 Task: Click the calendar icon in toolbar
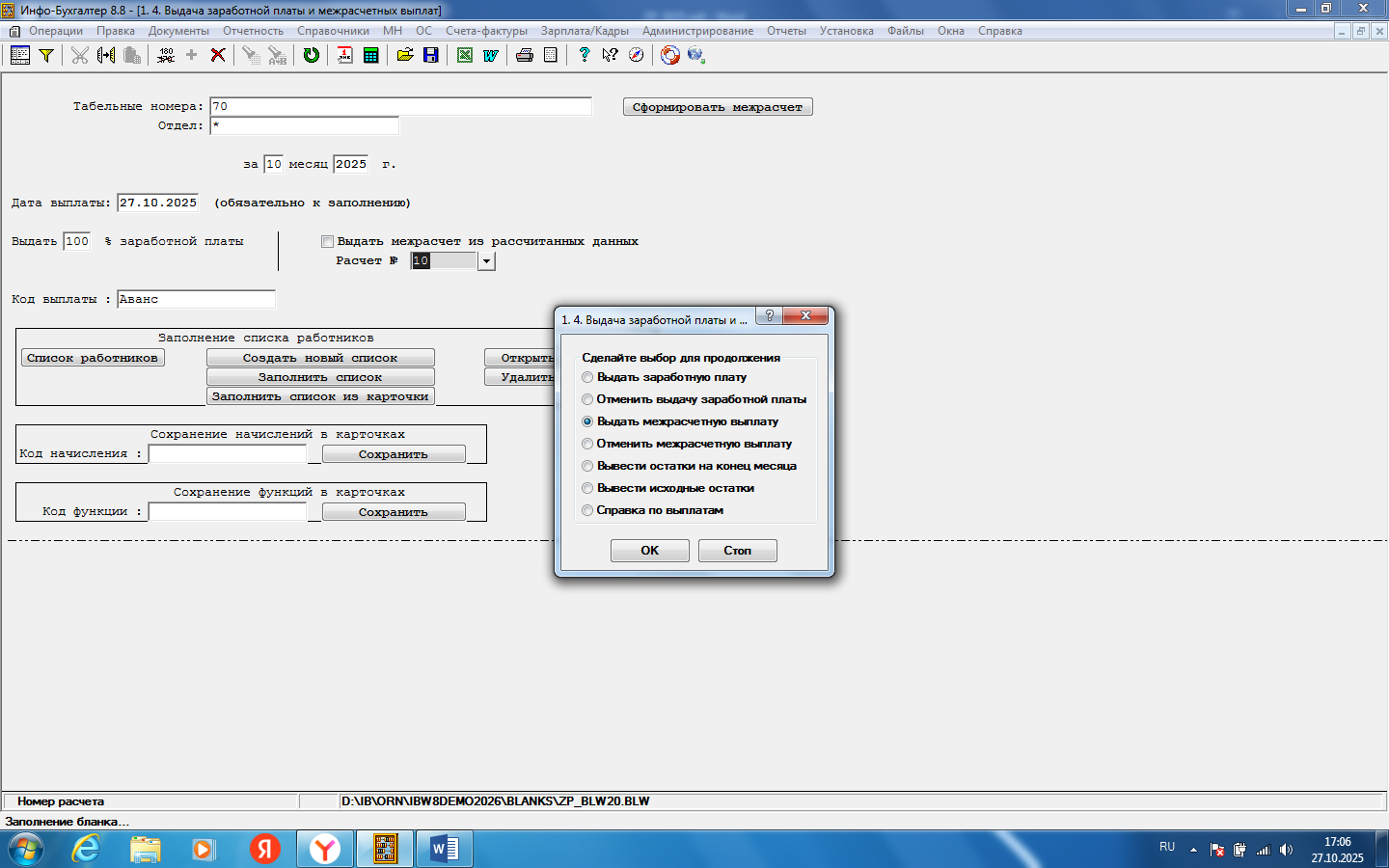click(x=344, y=55)
